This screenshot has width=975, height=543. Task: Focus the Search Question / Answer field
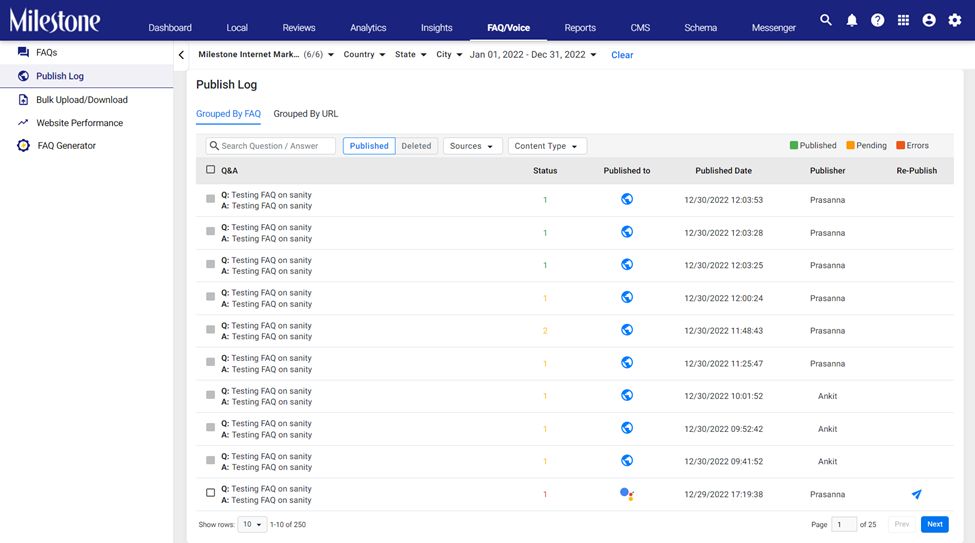click(x=270, y=146)
